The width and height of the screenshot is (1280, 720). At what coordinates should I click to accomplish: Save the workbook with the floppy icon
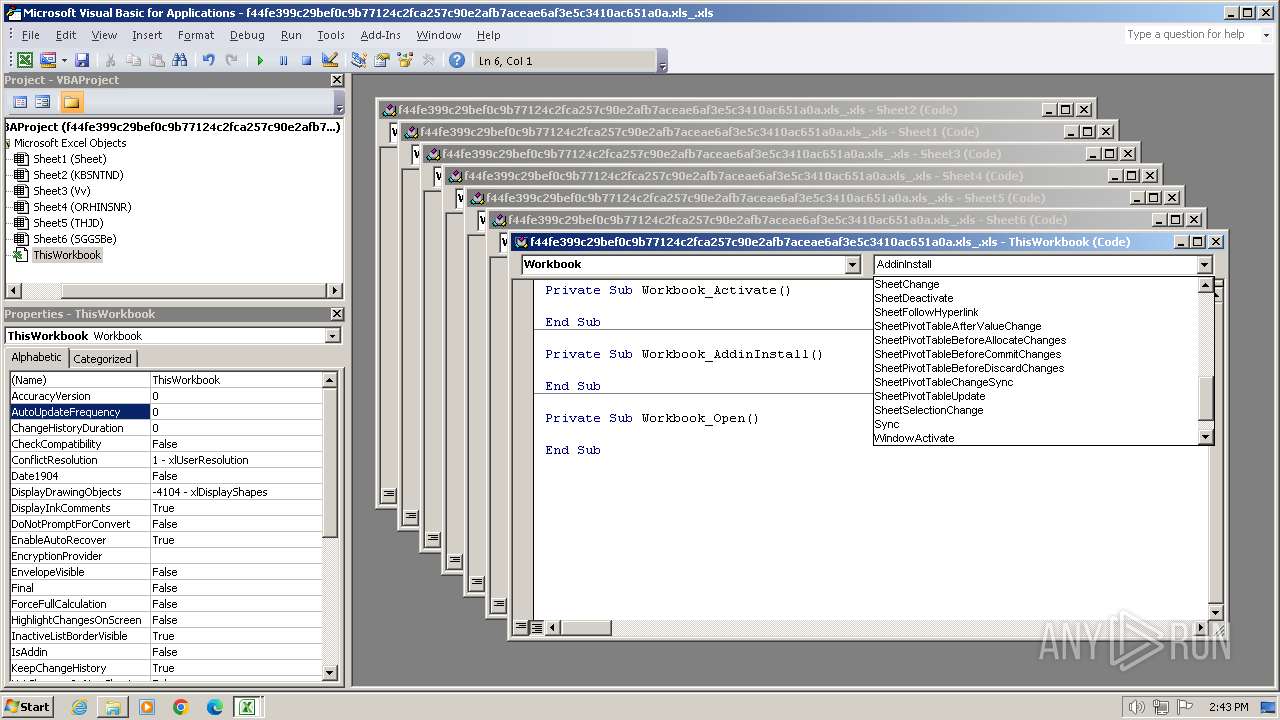click(x=82, y=60)
